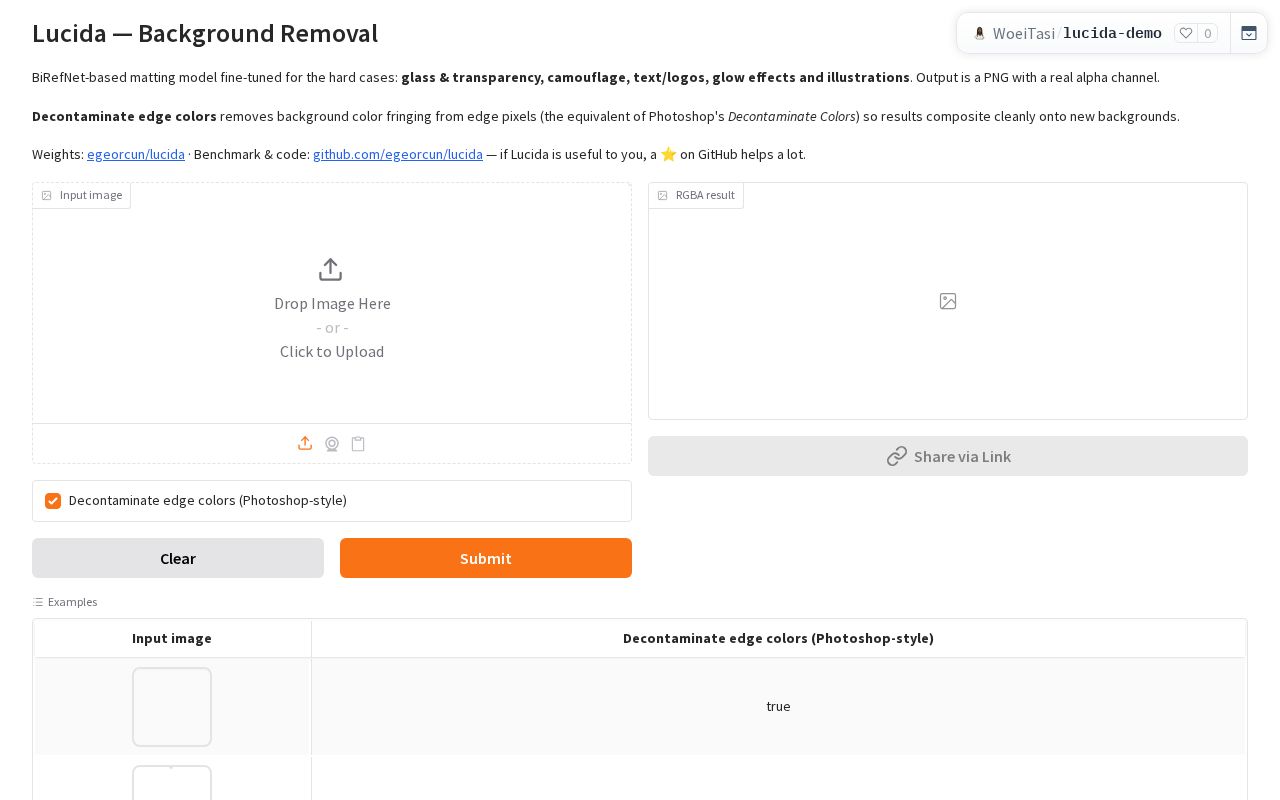Click the image placeholder icon in result panel
Image resolution: width=1280 pixels, height=800 pixels.
[948, 301]
